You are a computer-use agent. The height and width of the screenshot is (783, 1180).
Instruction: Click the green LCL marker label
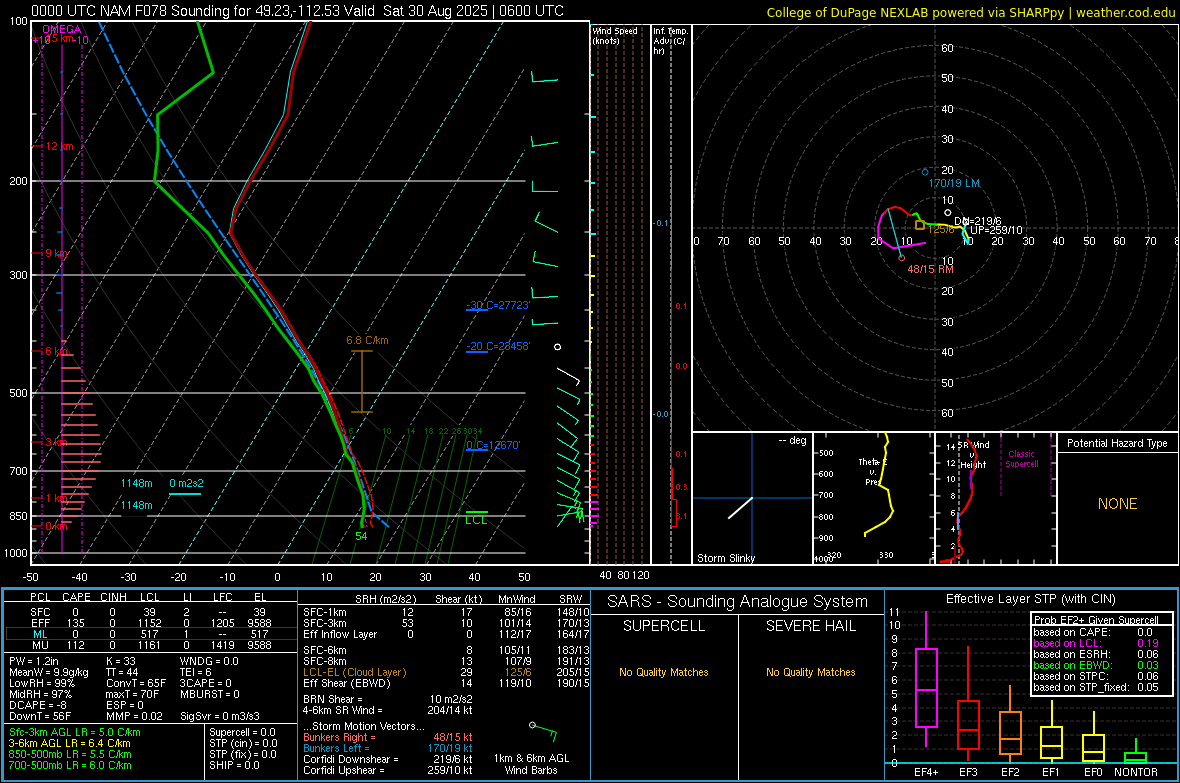(x=476, y=520)
